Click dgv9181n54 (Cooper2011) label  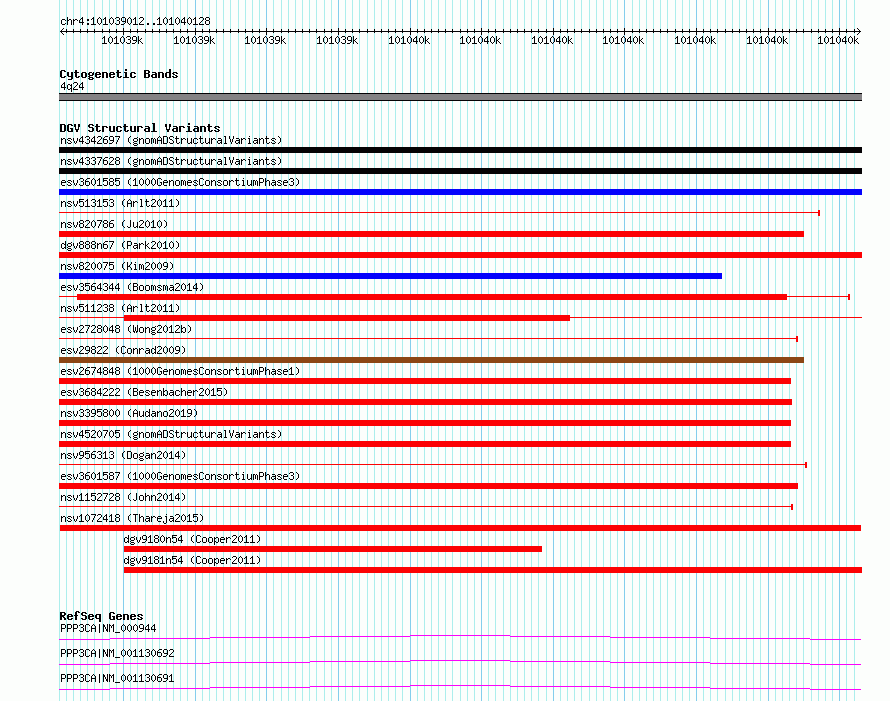click(x=192, y=560)
